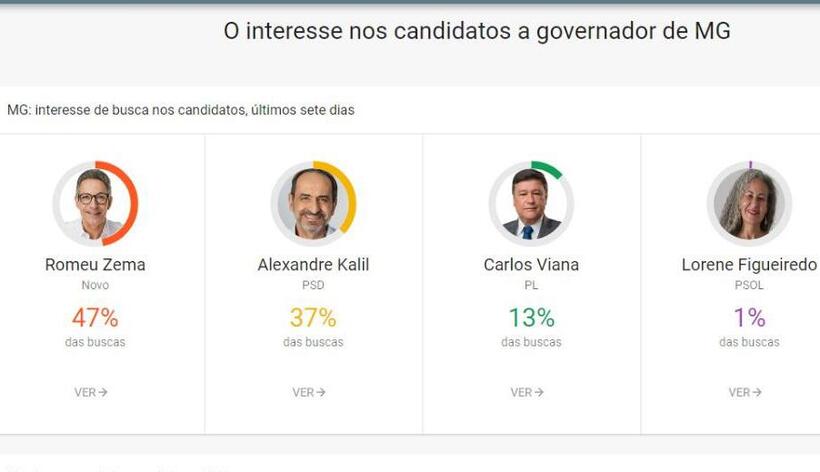The width and height of the screenshot is (820, 472).
Task: Click the yellow 37% search share
Action: (313, 317)
